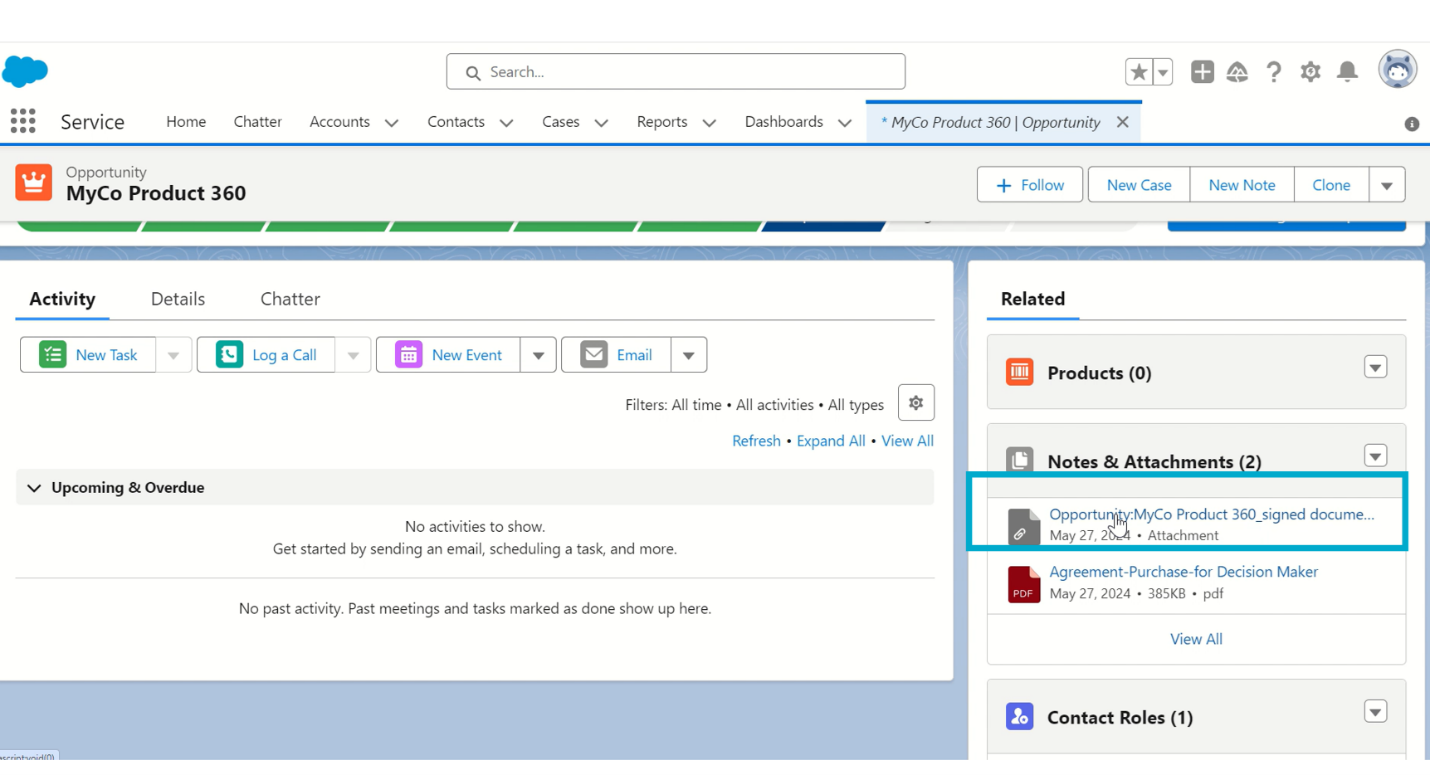The image size is (1430, 775).
Task: Open the Notes & Attachments (2) list
Action: [1154, 462]
